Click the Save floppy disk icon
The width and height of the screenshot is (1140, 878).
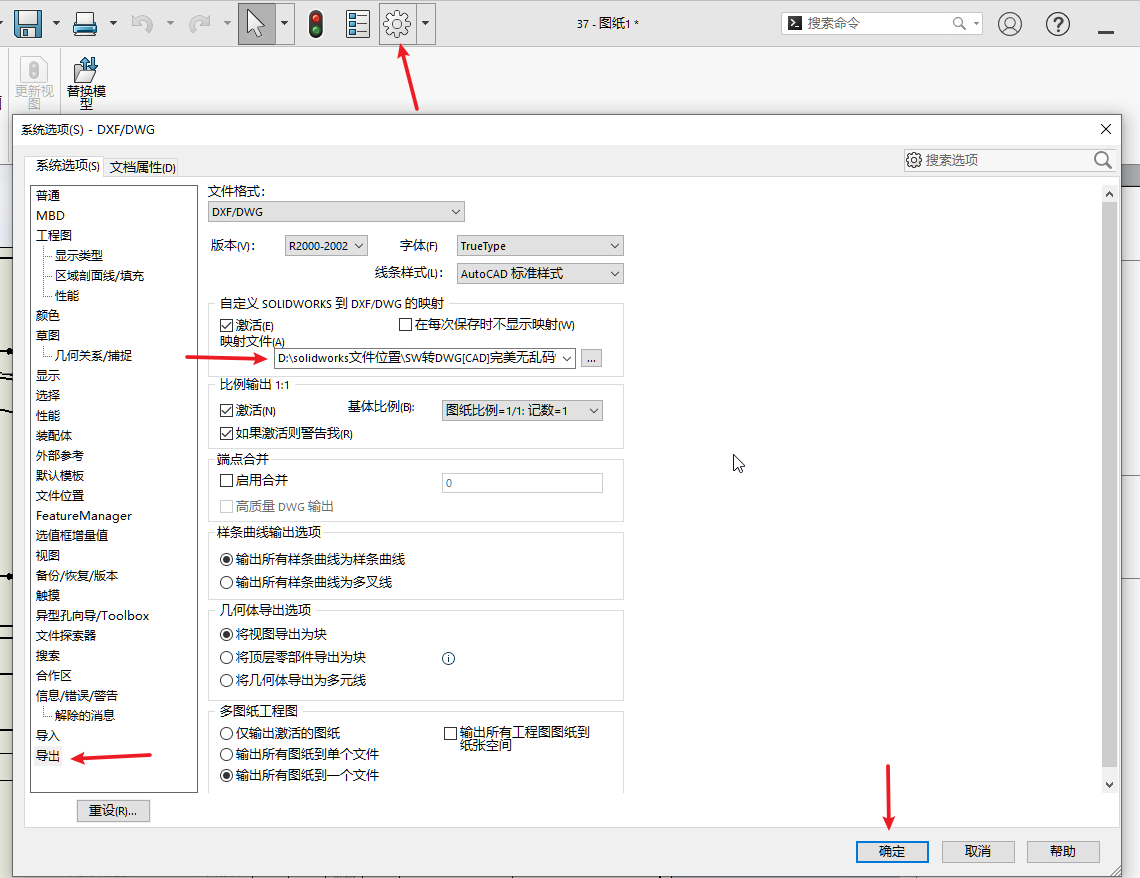point(28,23)
